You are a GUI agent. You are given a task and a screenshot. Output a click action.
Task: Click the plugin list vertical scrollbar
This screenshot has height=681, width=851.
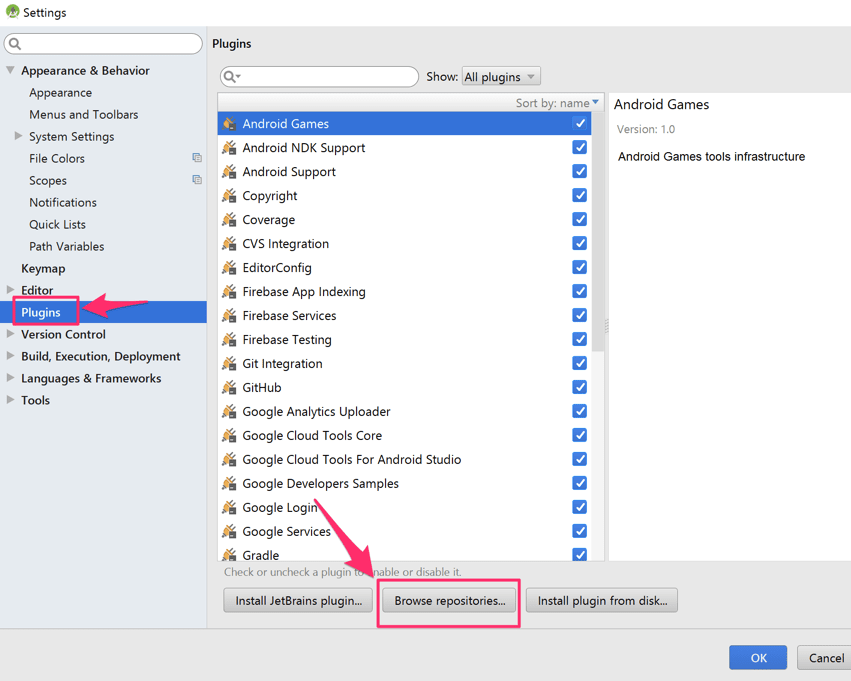pos(598,232)
